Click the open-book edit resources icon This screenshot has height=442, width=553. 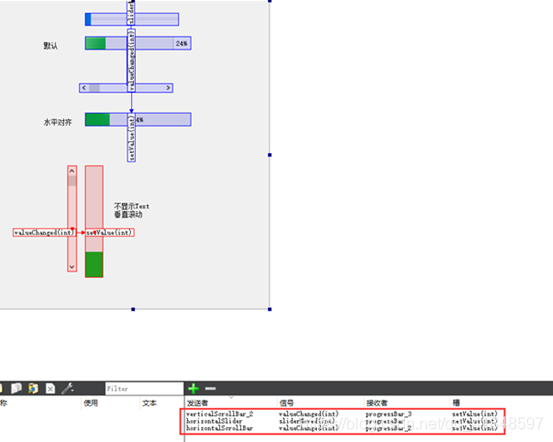click(16, 388)
